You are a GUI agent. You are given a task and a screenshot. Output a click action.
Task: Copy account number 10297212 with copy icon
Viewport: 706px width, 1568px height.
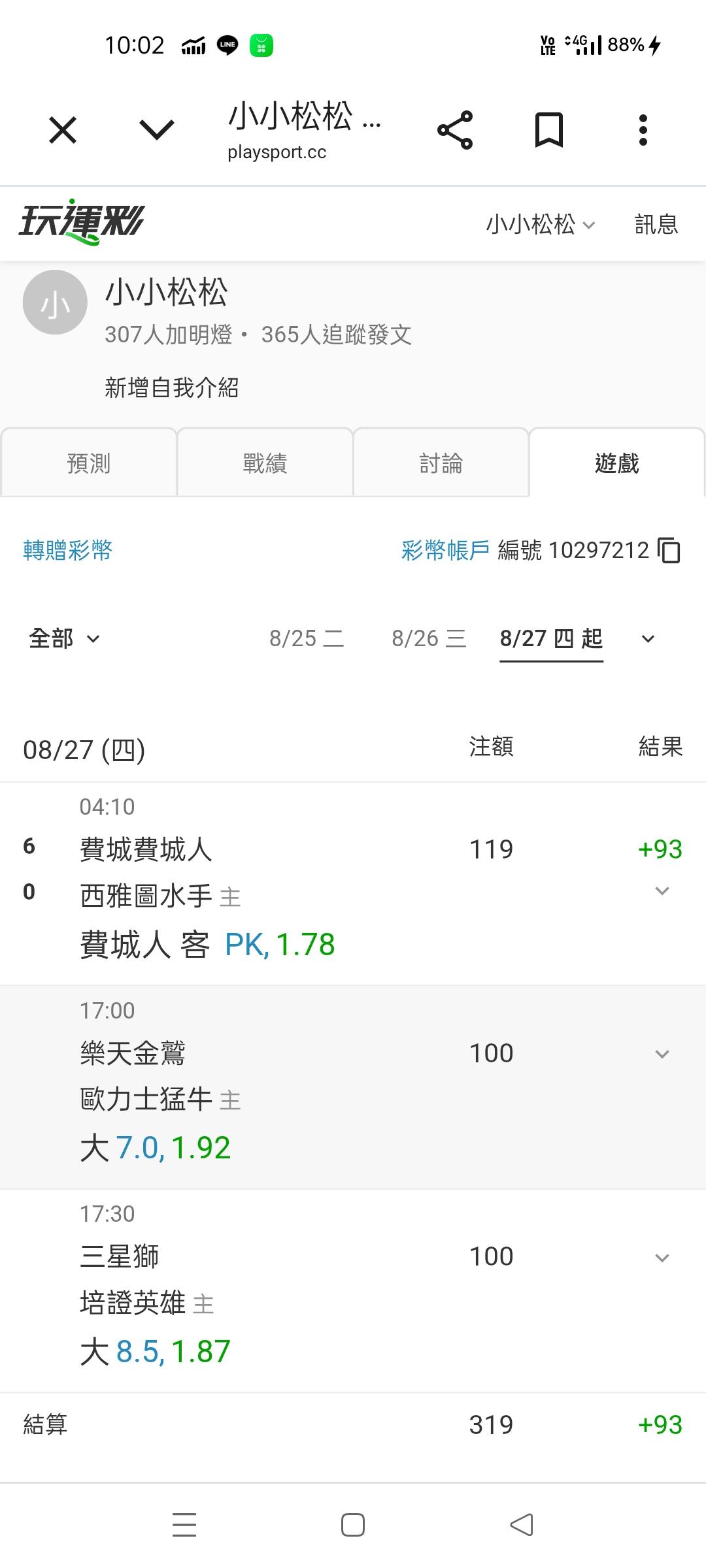pos(669,550)
